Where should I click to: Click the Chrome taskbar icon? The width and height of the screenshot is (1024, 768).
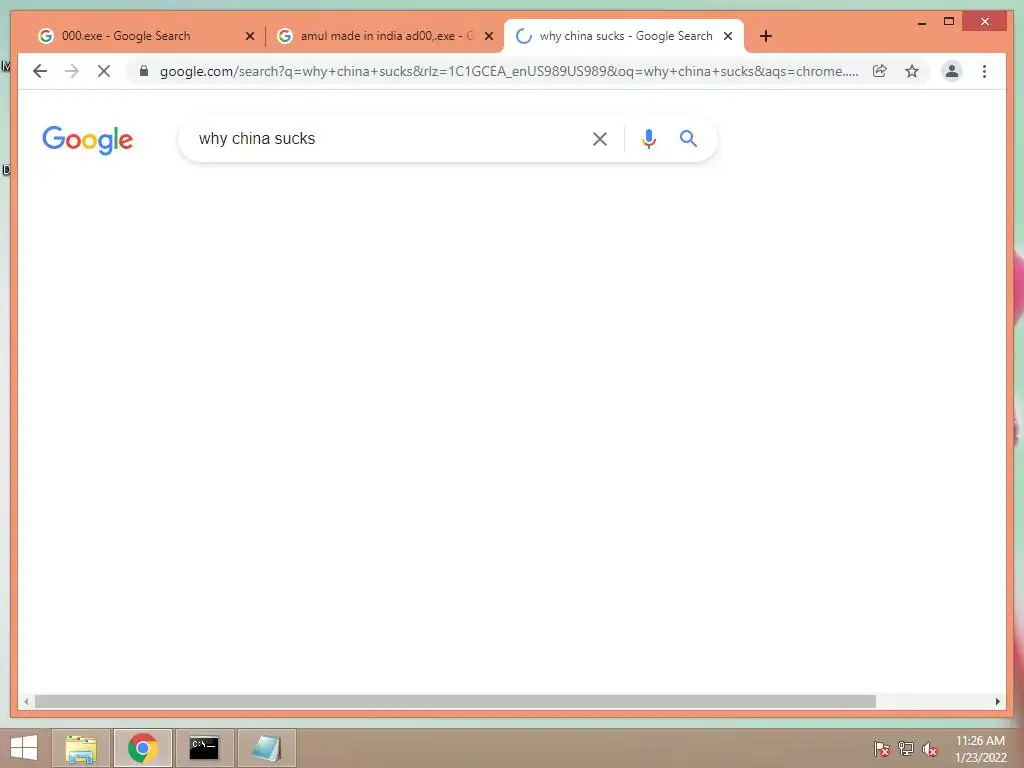click(142, 748)
